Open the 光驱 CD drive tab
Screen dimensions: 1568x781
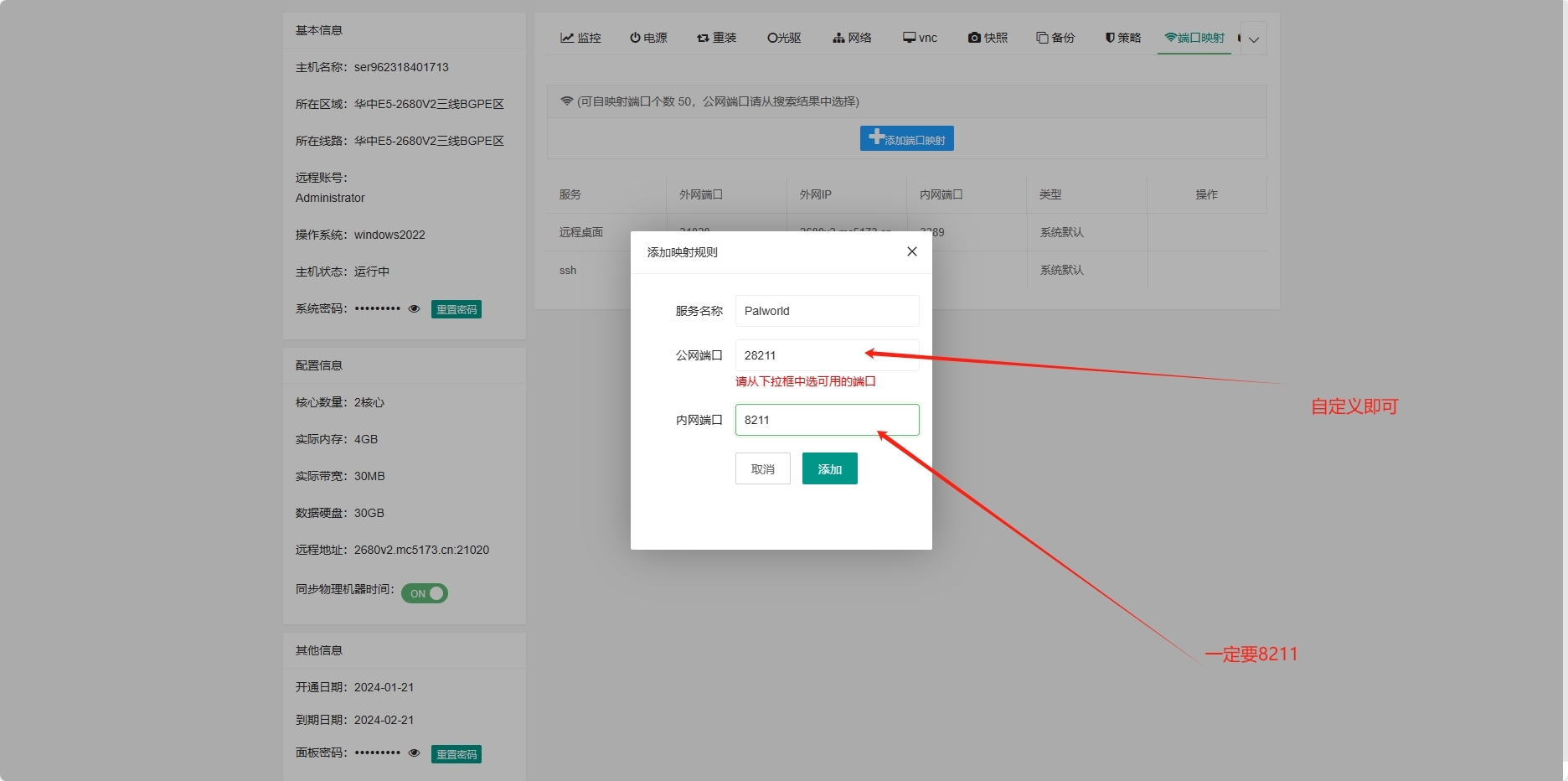[784, 38]
